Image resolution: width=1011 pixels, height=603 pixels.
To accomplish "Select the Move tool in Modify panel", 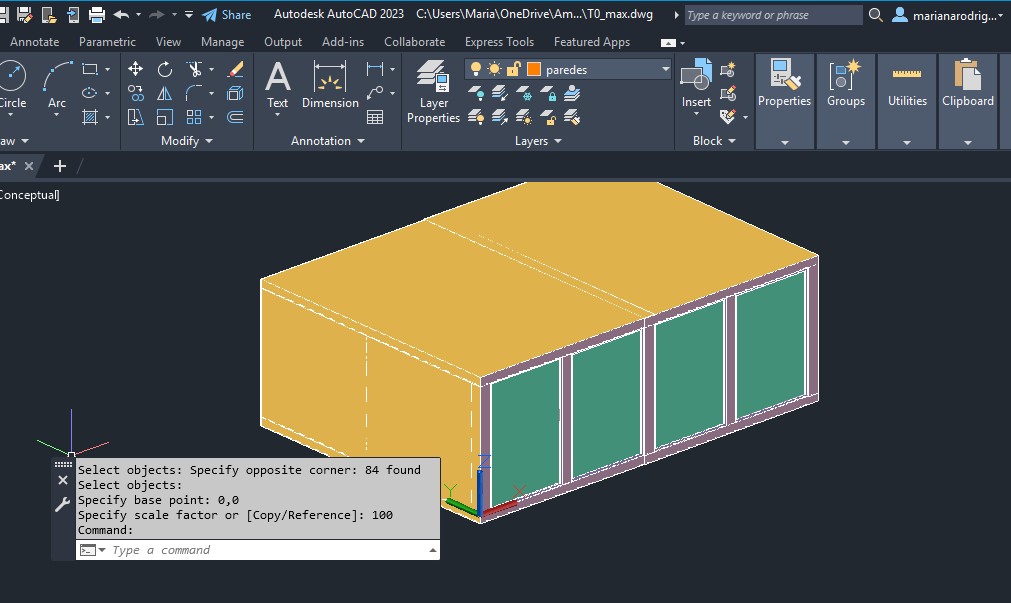I will 136,69.
